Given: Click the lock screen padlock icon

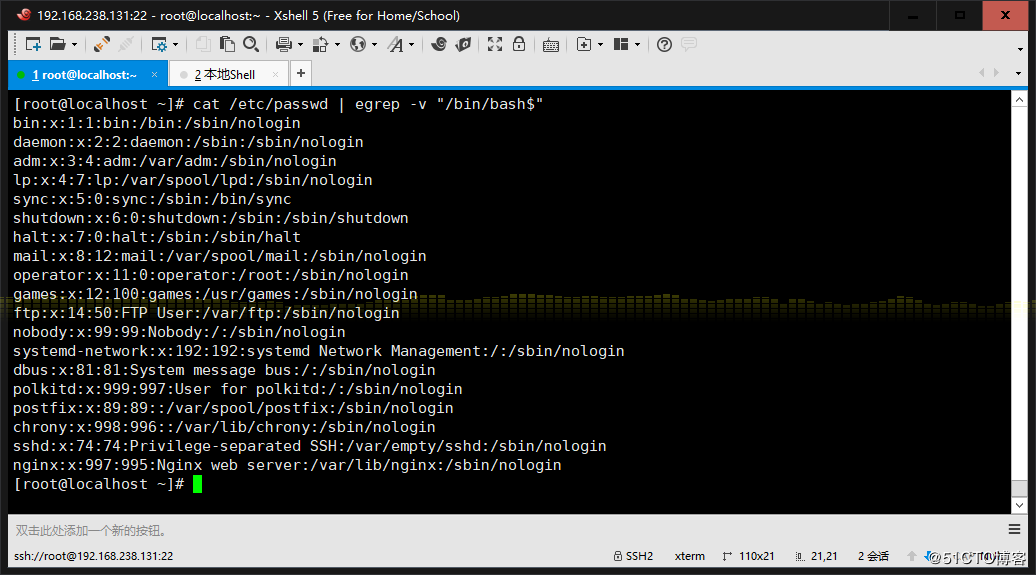Looking at the screenshot, I should coord(519,44).
